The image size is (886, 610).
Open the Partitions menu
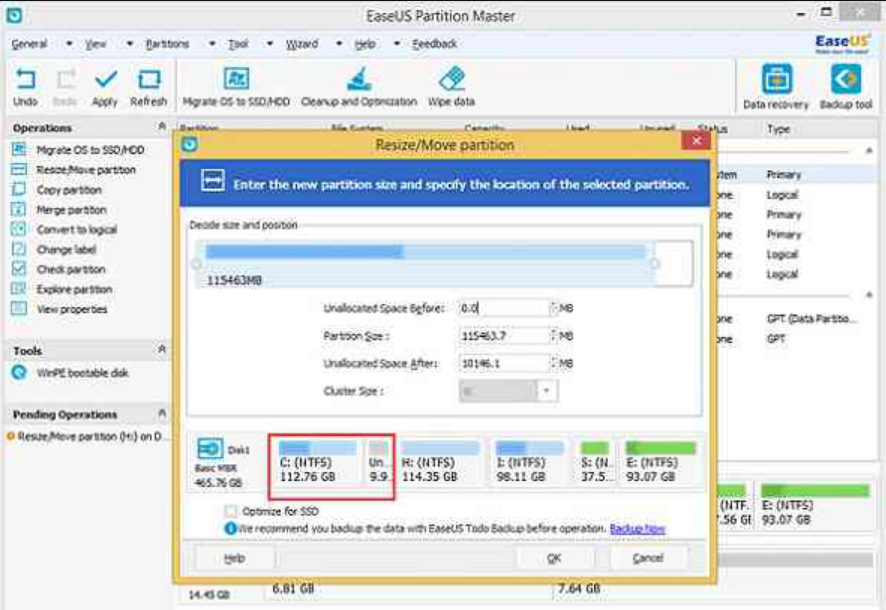pos(167,43)
